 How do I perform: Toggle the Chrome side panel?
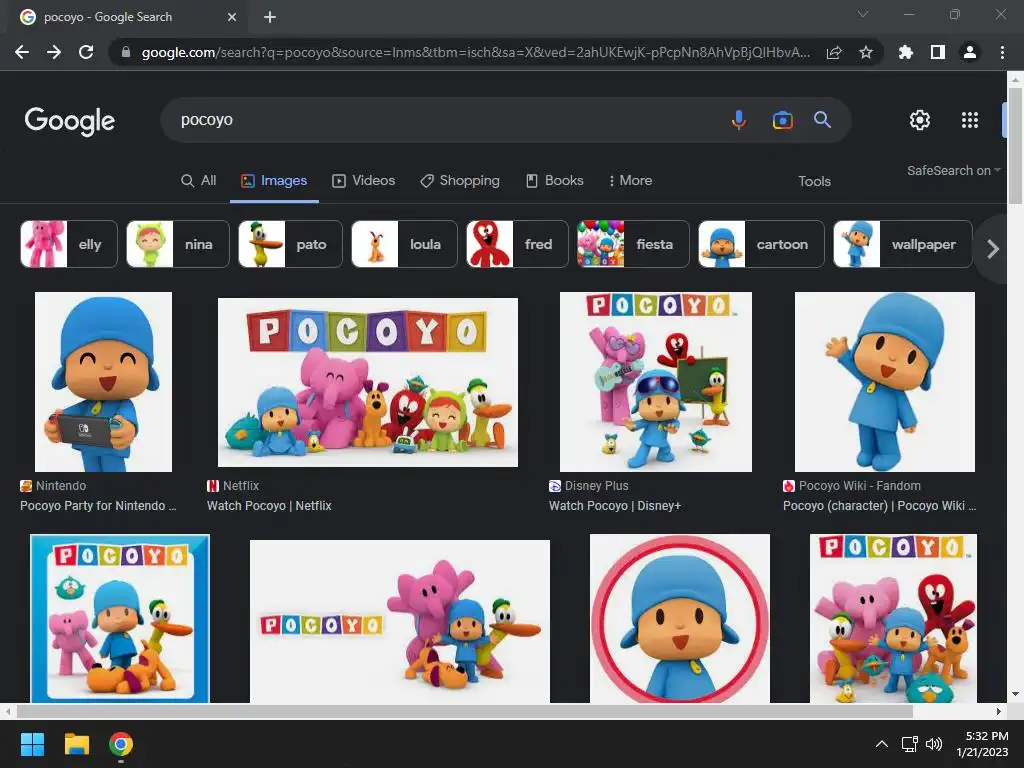point(938,52)
